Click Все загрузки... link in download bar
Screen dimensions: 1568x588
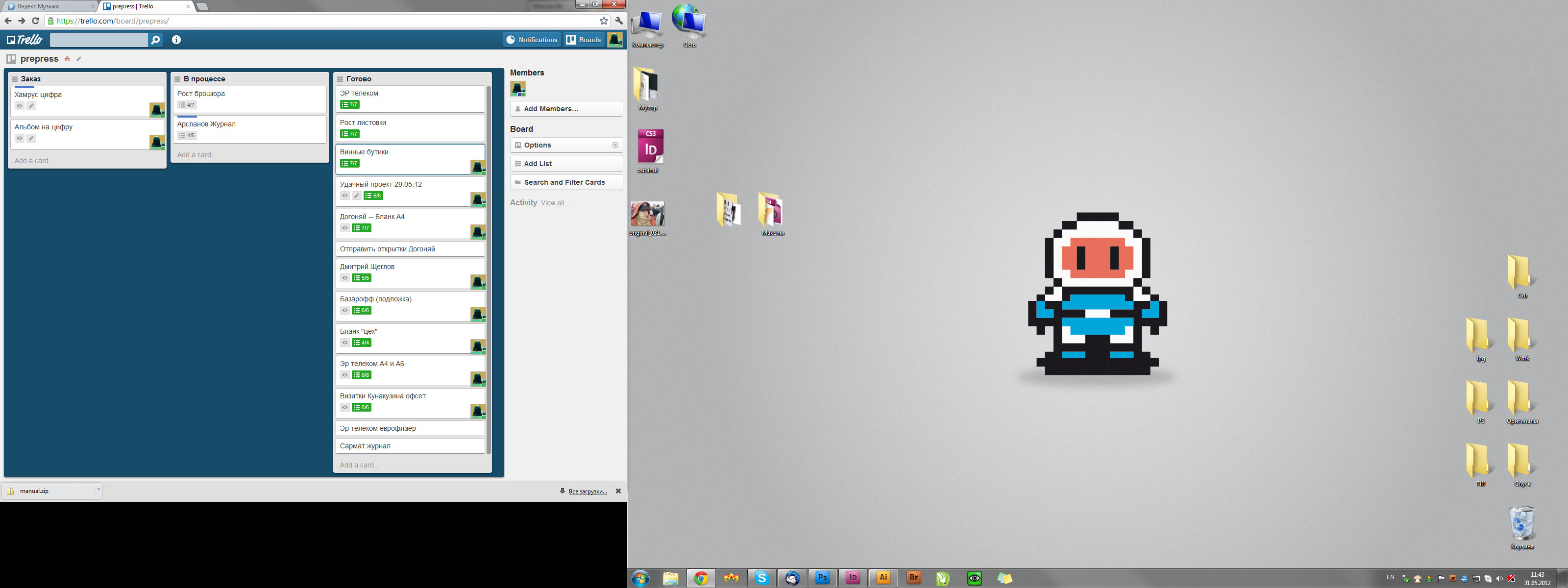[588, 491]
